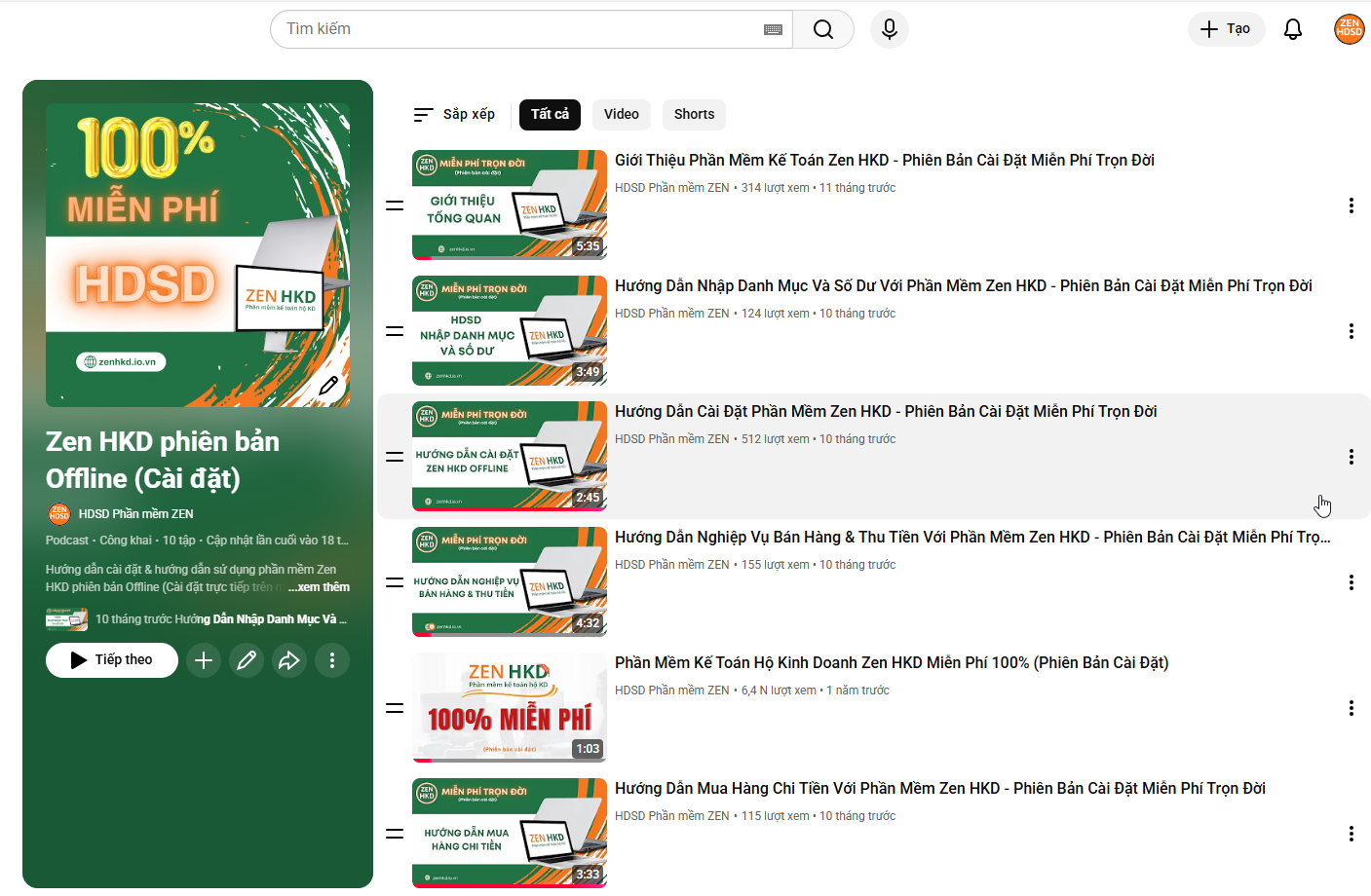Share the playlist using arrow icon
The width and height of the screenshot is (1371, 896).
[x=289, y=660]
